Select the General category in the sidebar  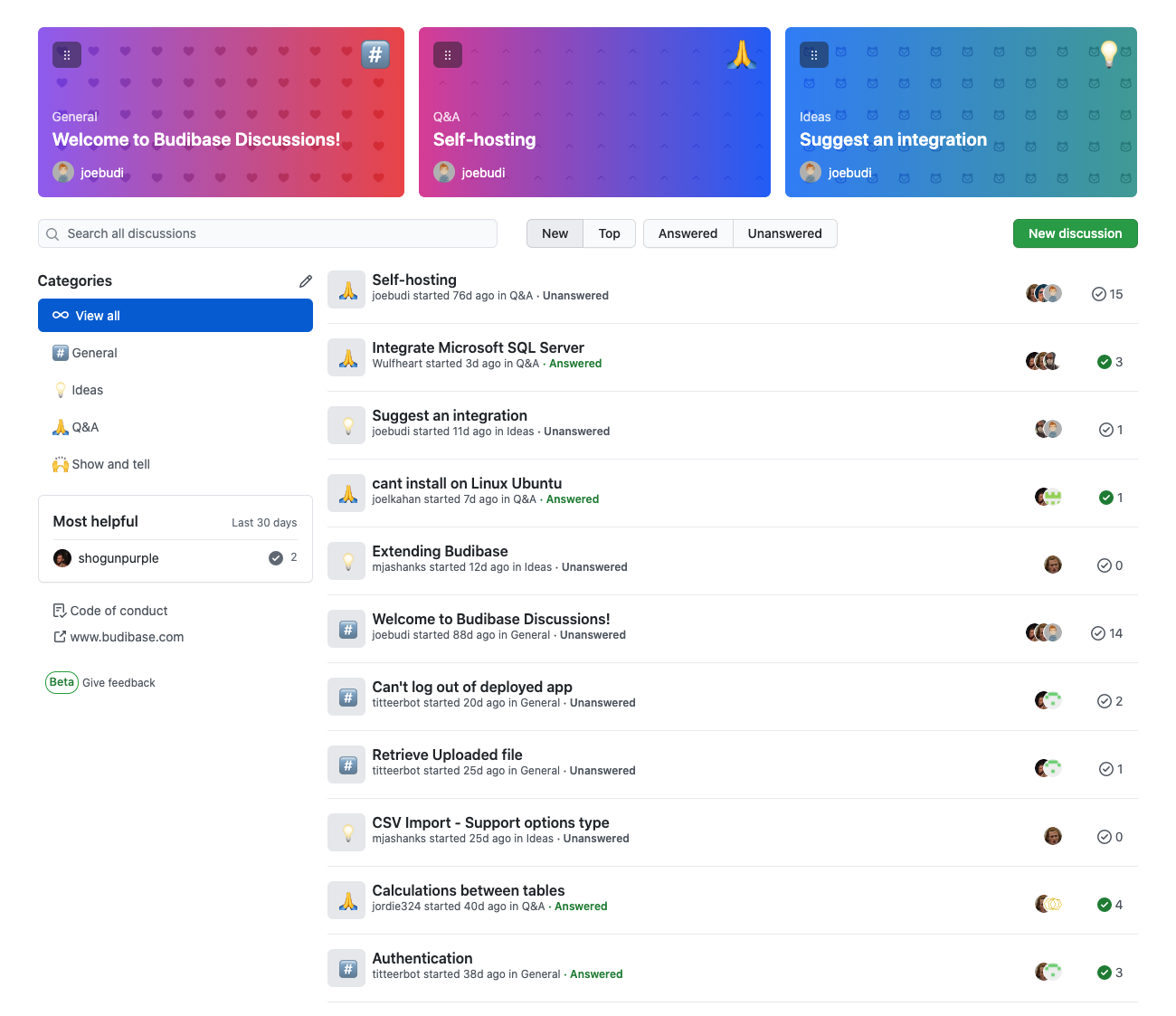point(93,353)
